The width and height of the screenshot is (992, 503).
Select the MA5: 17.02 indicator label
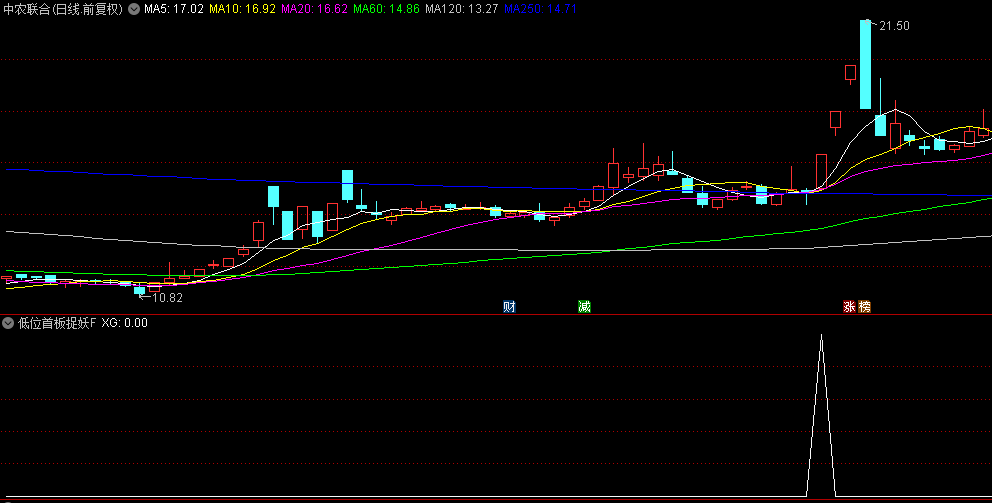(x=174, y=9)
